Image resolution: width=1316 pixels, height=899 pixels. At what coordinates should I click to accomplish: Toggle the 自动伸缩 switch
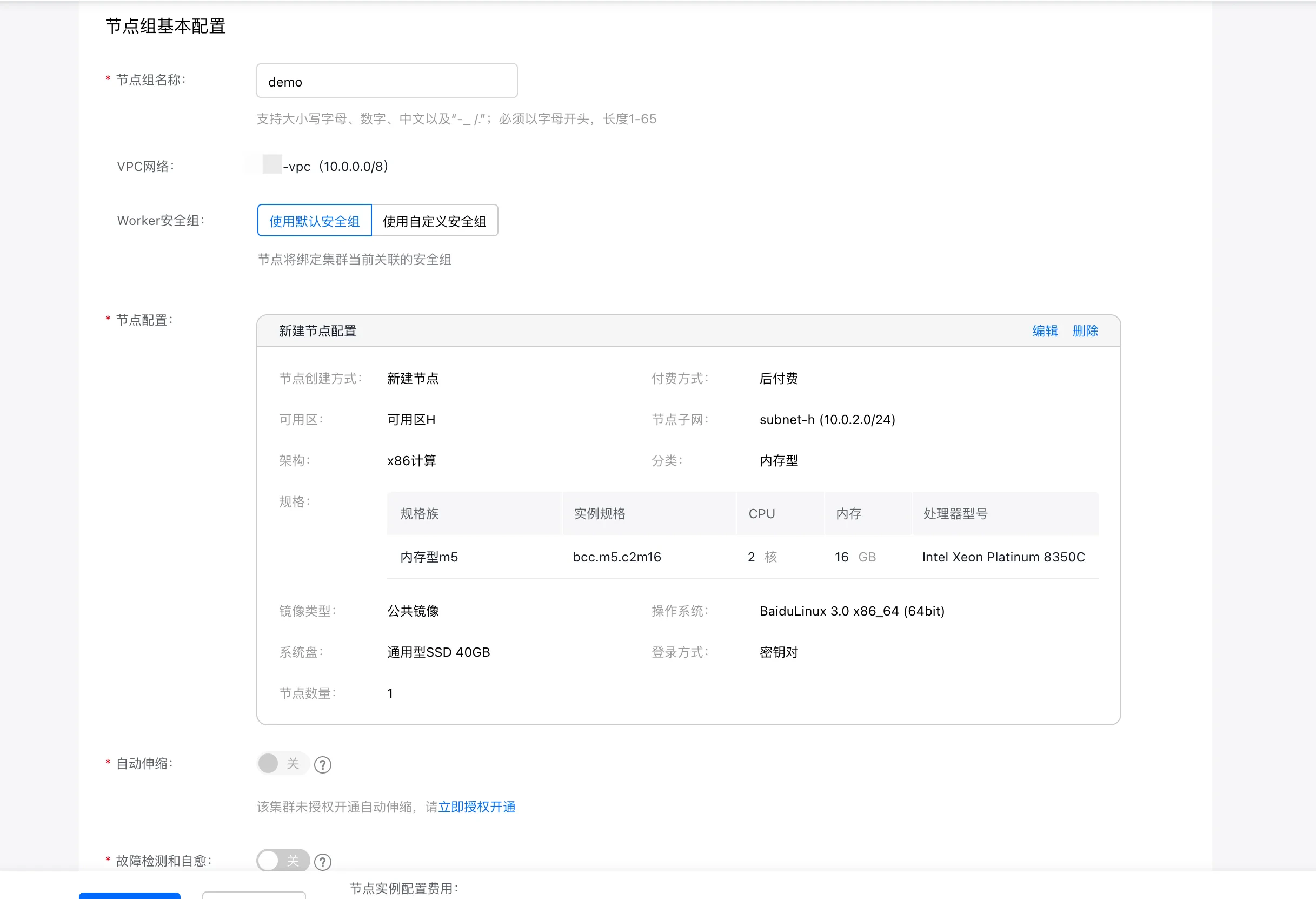tap(282, 764)
